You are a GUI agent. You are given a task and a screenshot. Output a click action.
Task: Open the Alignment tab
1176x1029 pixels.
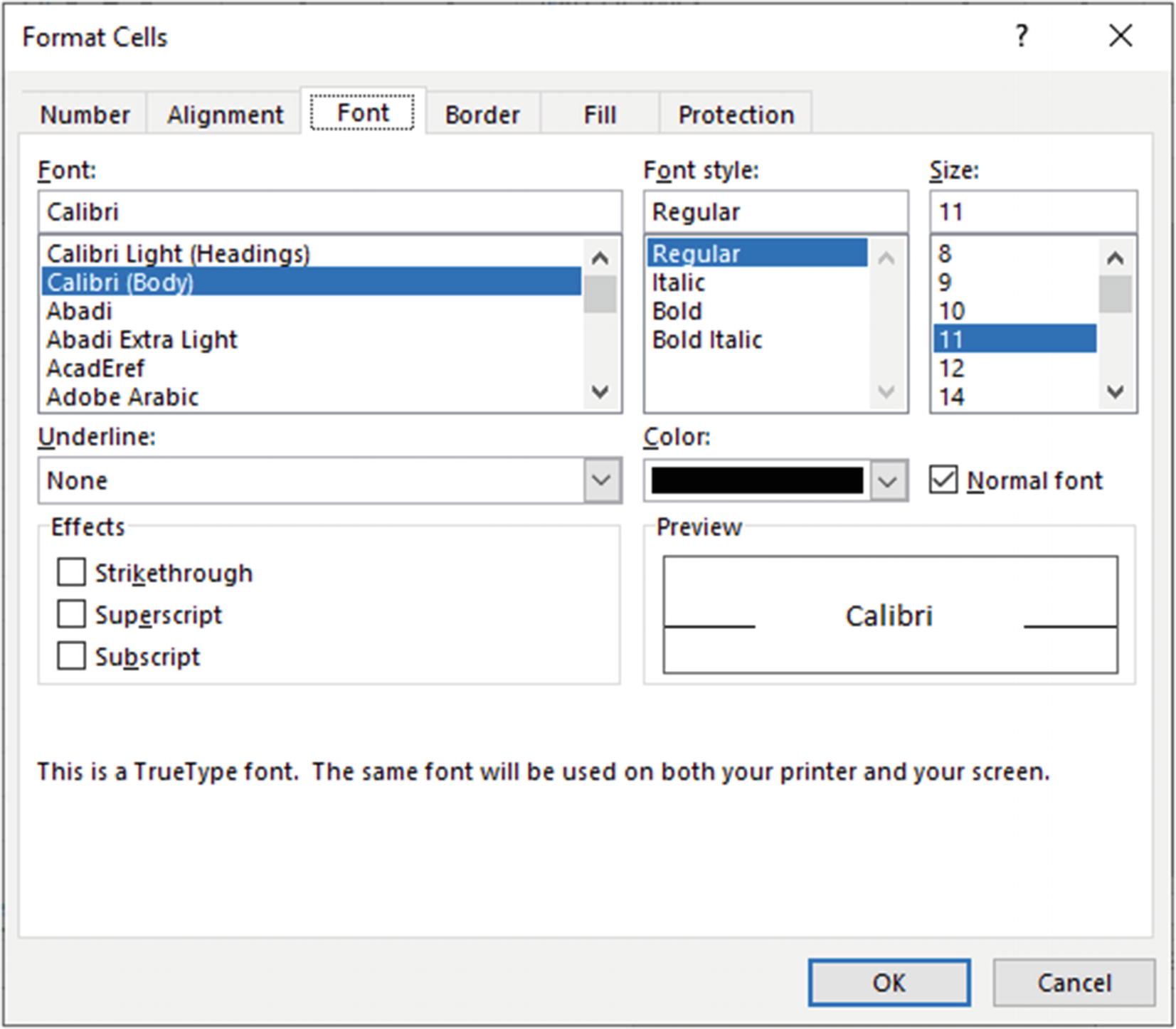click(x=225, y=115)
